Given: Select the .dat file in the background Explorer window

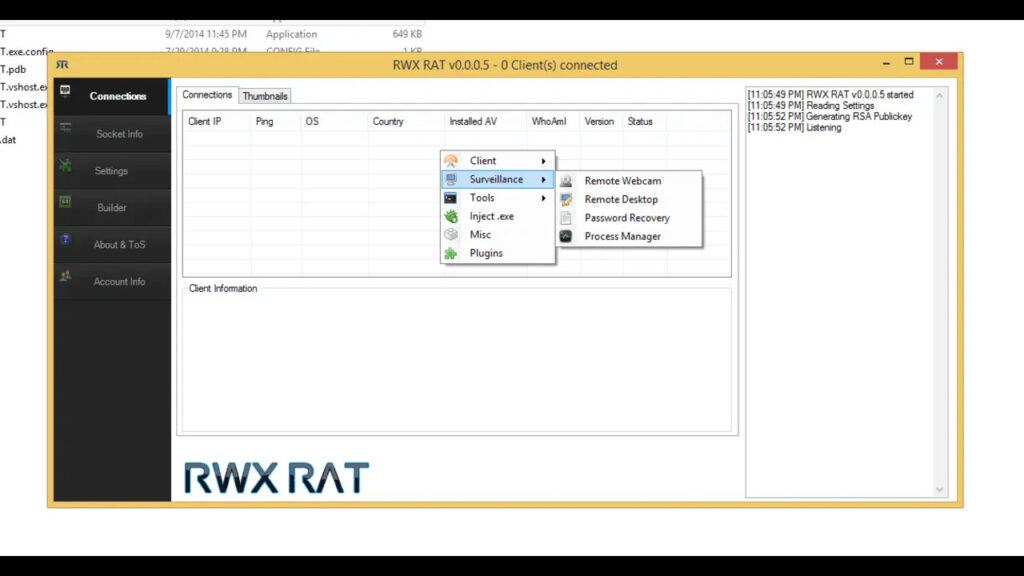Looking at the screenshot, I should pos(8,140).
